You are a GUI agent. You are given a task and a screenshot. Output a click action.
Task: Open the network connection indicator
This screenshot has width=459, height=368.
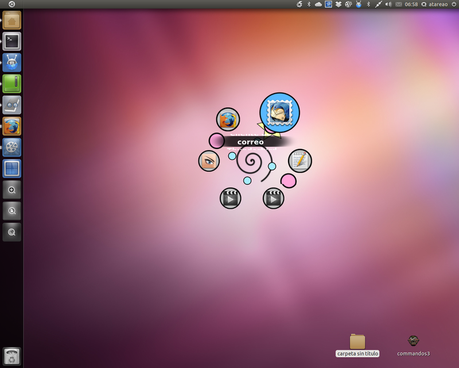378,4
